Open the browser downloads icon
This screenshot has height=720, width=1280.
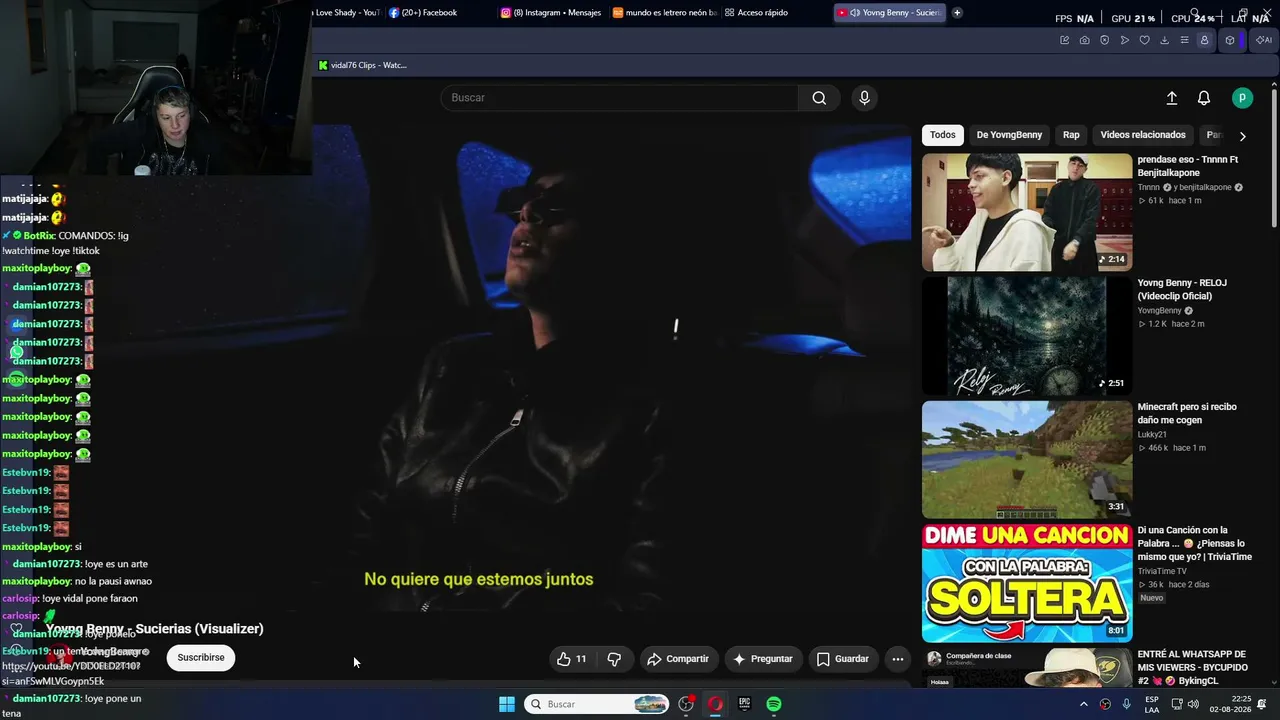[x=1165, y=40]
